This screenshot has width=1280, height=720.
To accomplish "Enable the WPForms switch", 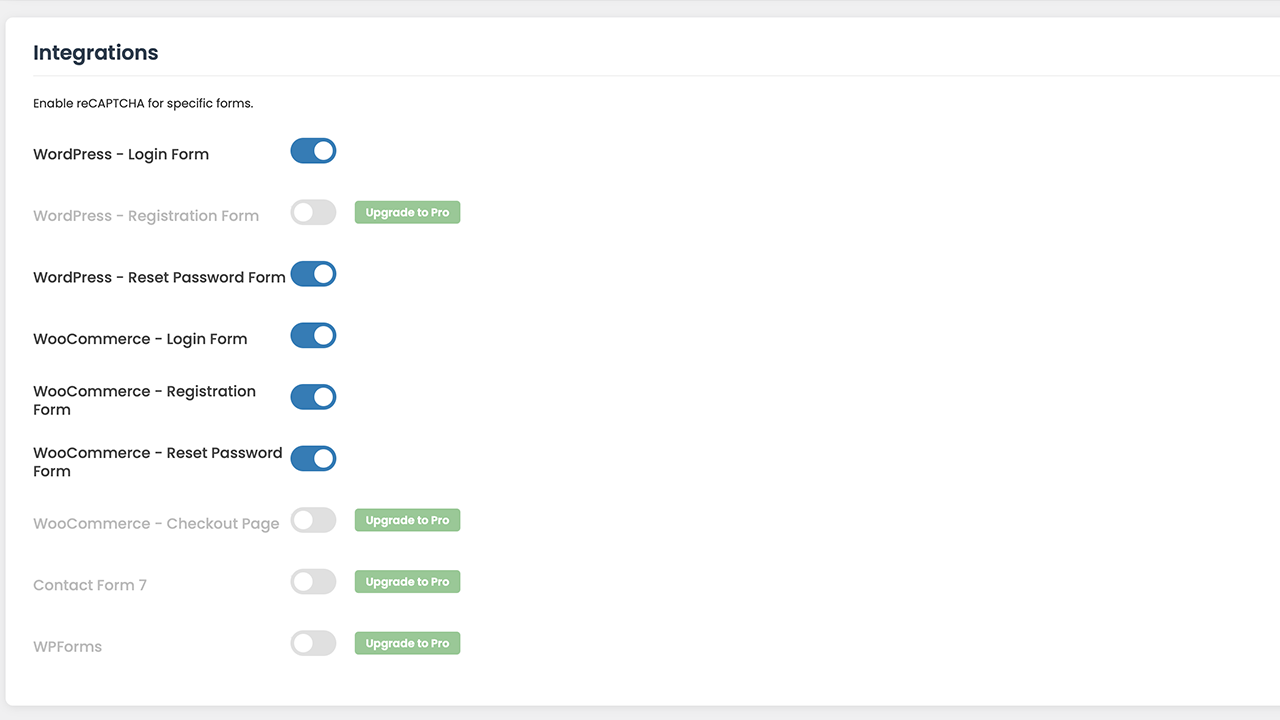I will (313, 643).
